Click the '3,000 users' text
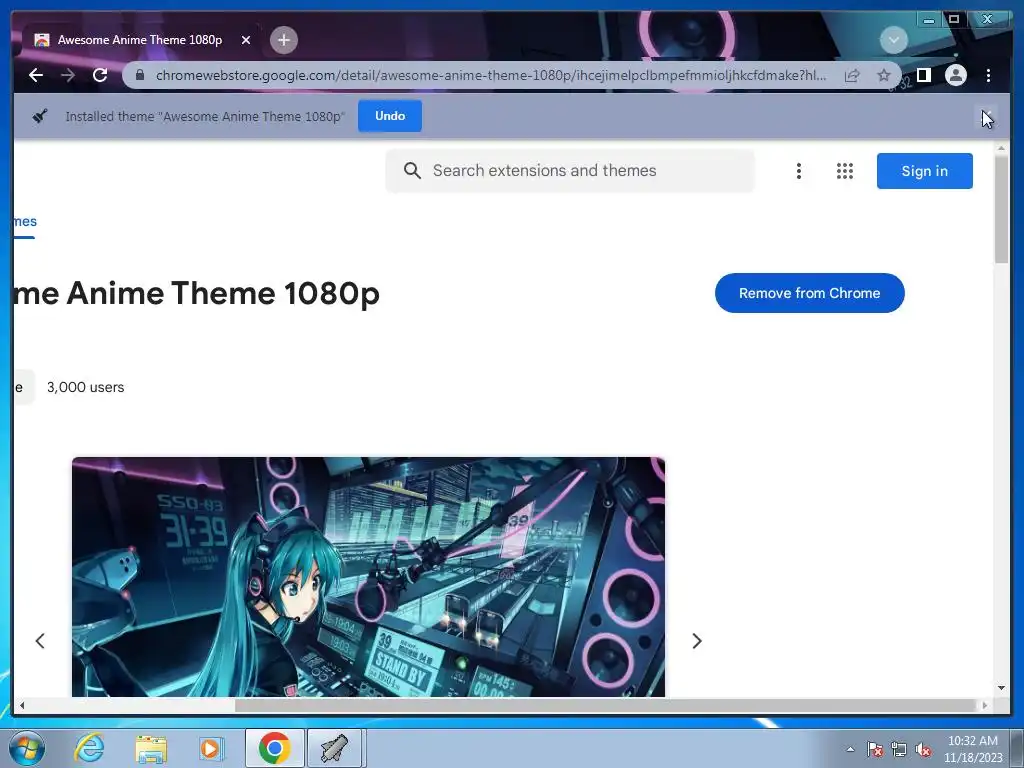Screen dimensions: 1024x768 86,387
